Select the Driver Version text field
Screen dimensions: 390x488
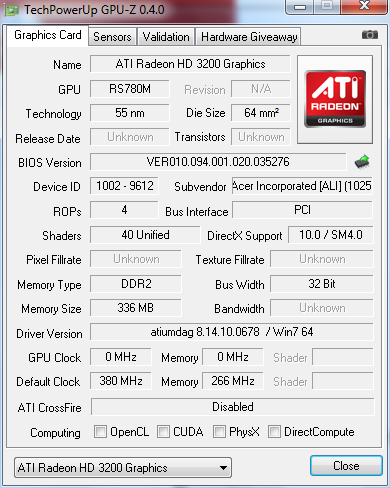pos(232,332)
